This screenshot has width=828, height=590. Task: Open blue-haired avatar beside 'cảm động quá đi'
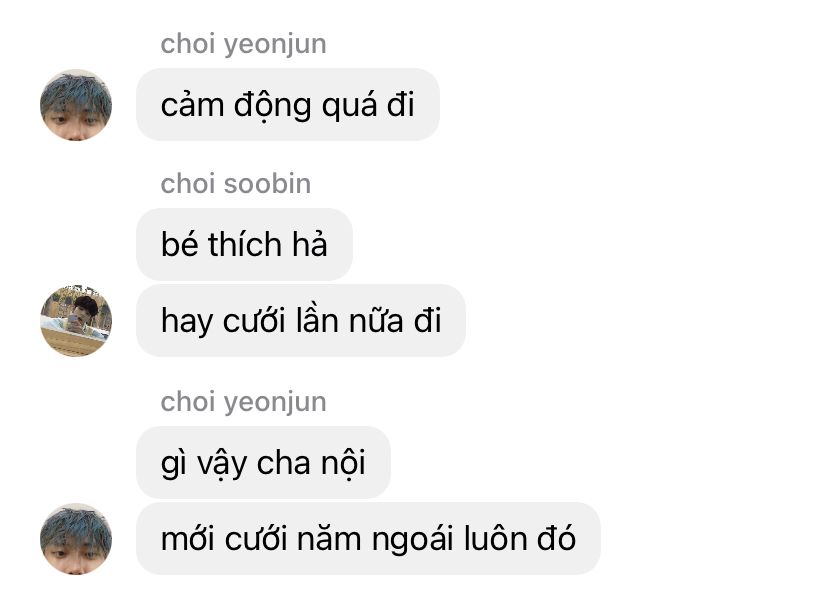(x=76, y=105)
